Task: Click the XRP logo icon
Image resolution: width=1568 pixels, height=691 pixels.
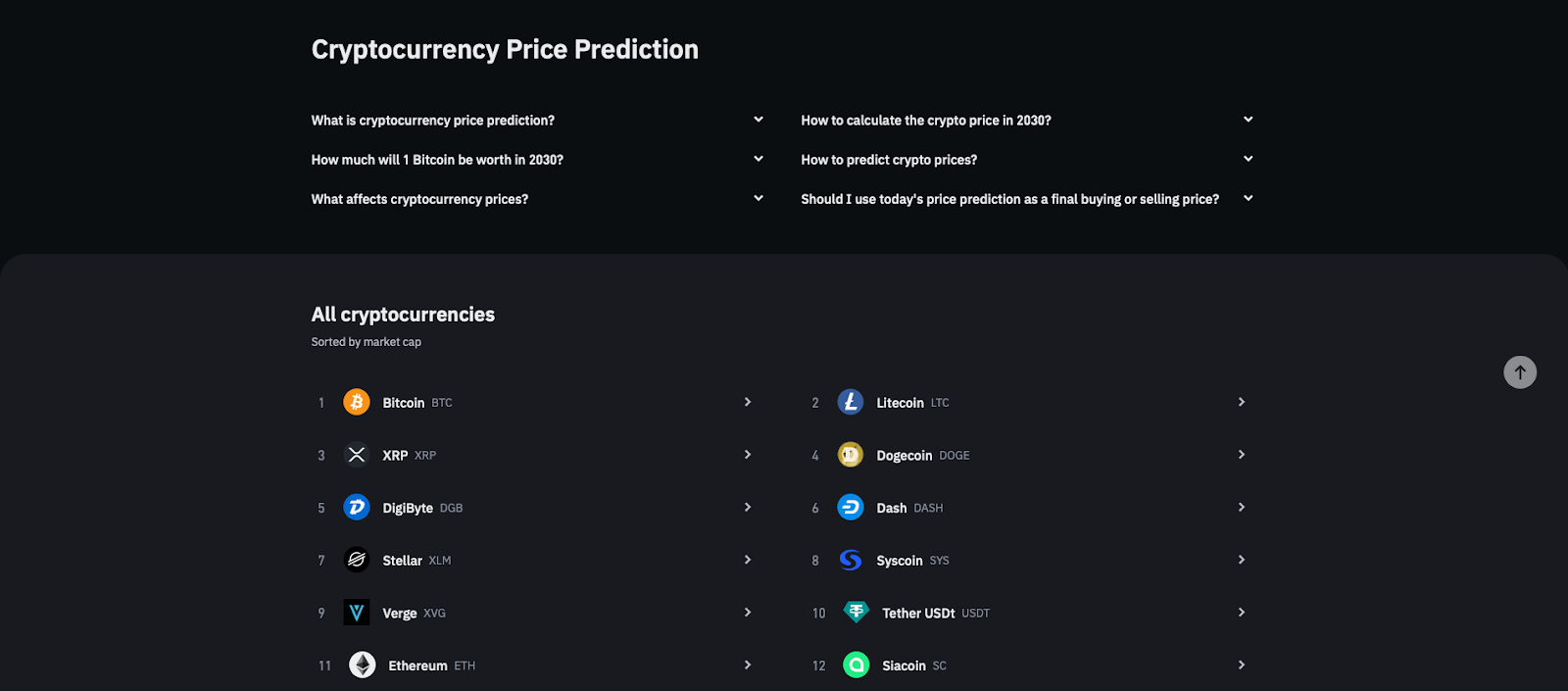Action: [357, 455]
